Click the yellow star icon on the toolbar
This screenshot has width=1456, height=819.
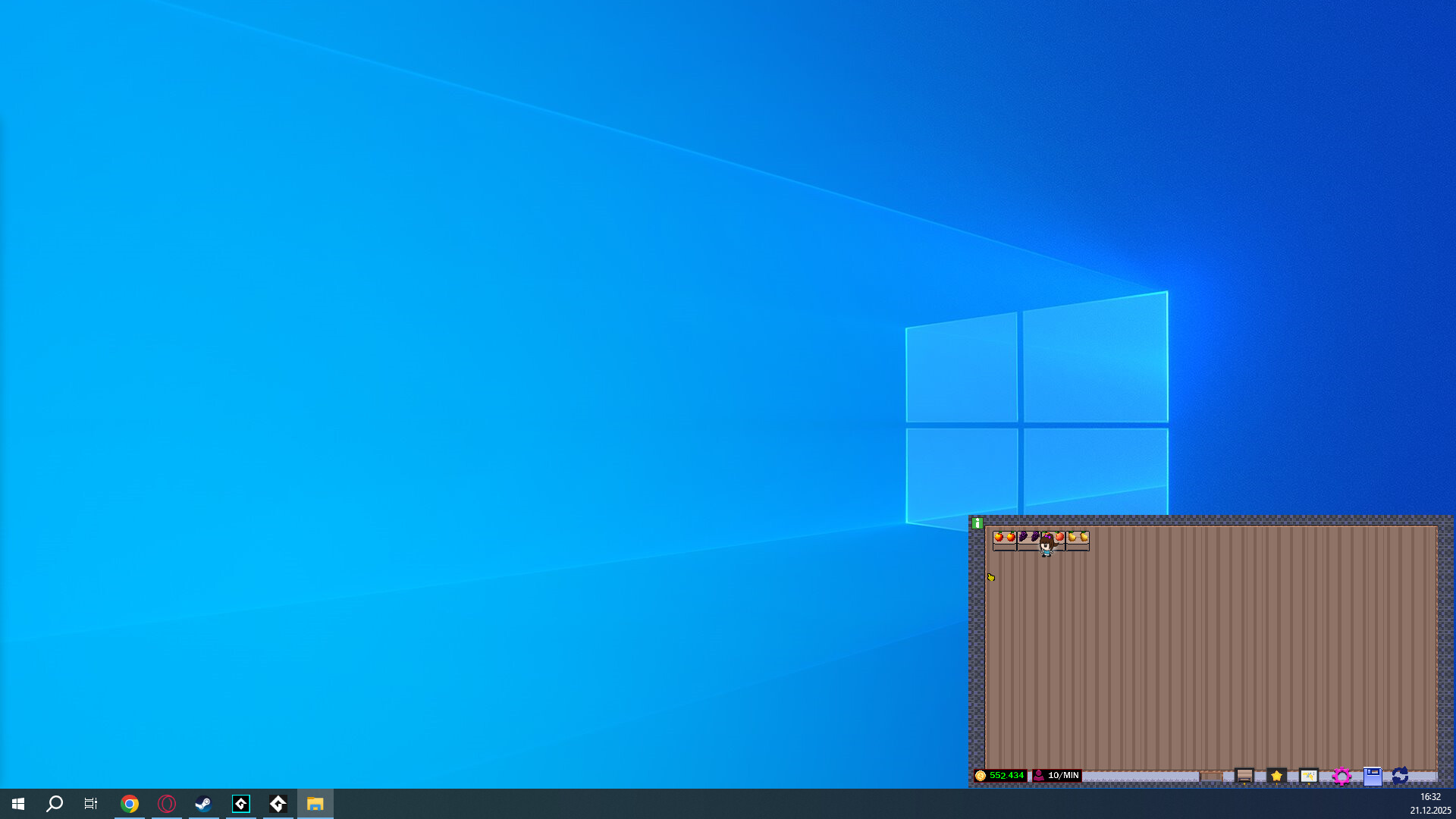point(1276,777)
